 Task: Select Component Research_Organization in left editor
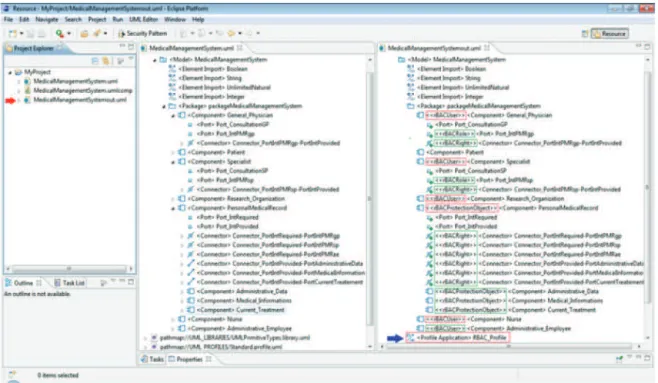coord(236,199)
